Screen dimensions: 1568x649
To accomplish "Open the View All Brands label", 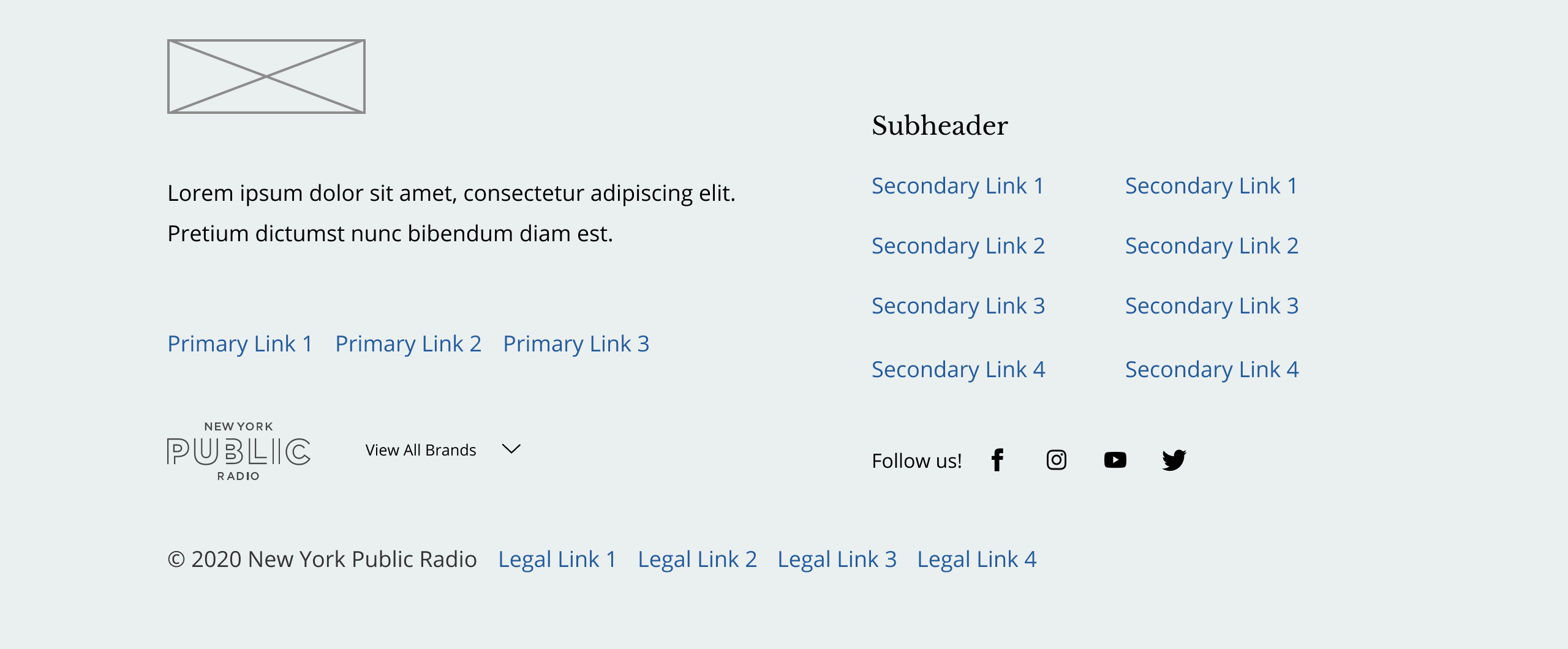I will click(421, 450).
